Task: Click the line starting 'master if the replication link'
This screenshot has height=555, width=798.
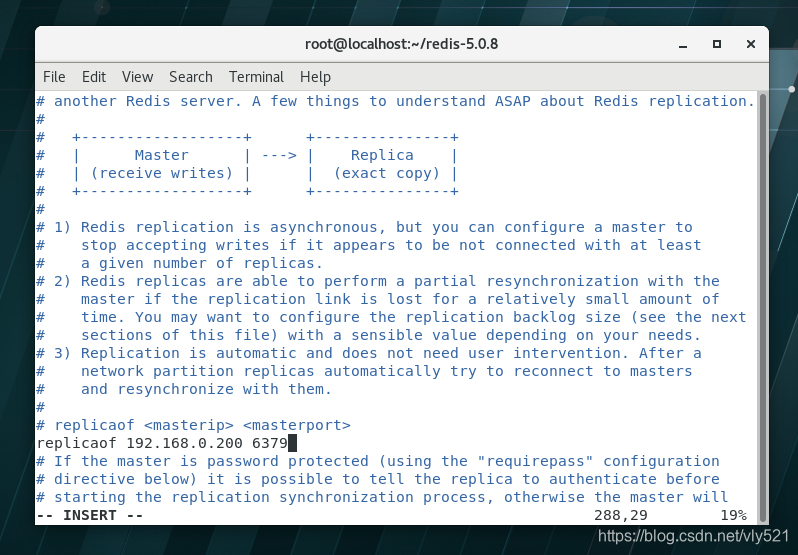Action: pos(400,299)
